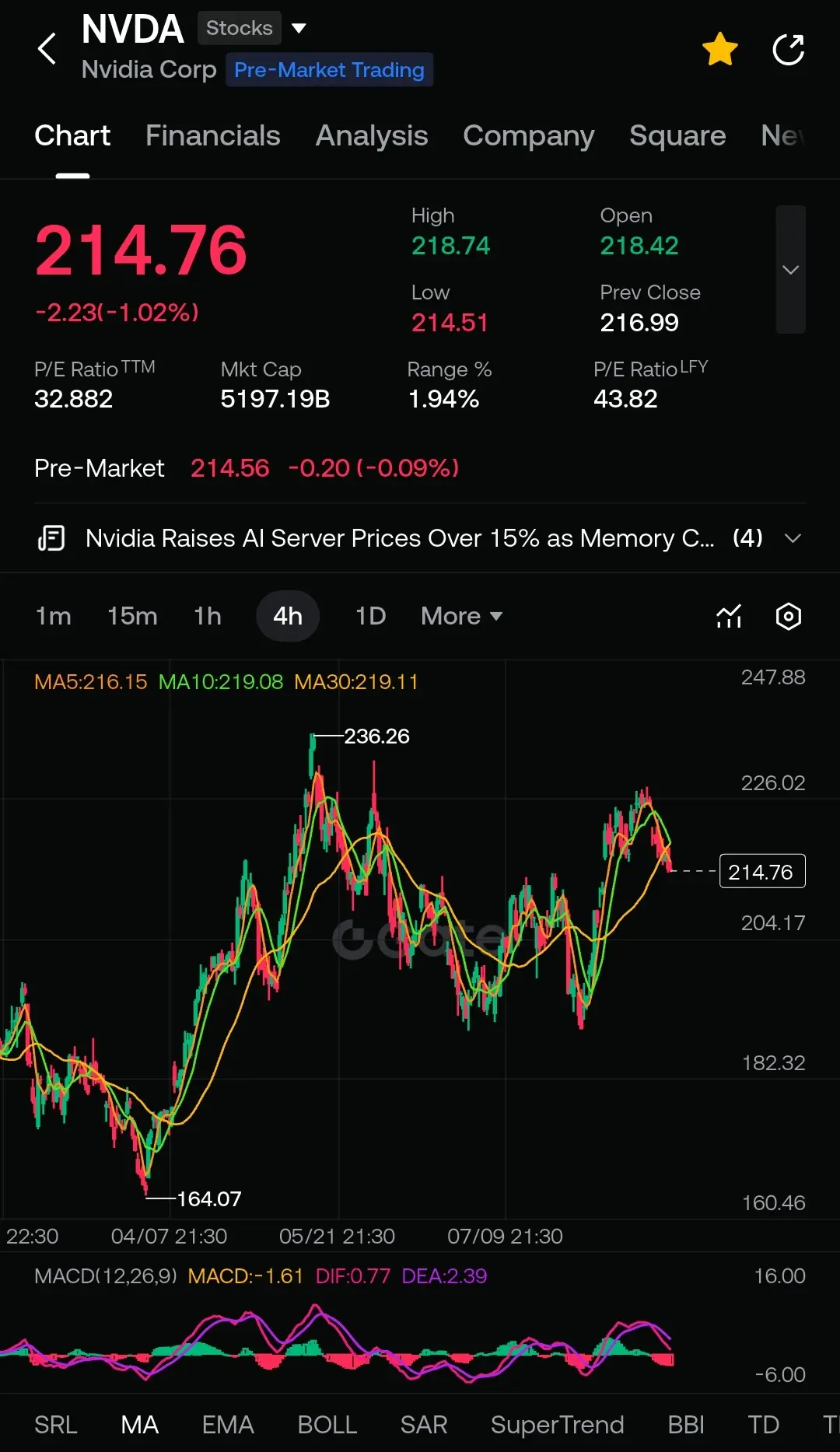
Task: Toggle the SuperTrend indicator
Action: pyautogui.click(x=558, y=1424)
